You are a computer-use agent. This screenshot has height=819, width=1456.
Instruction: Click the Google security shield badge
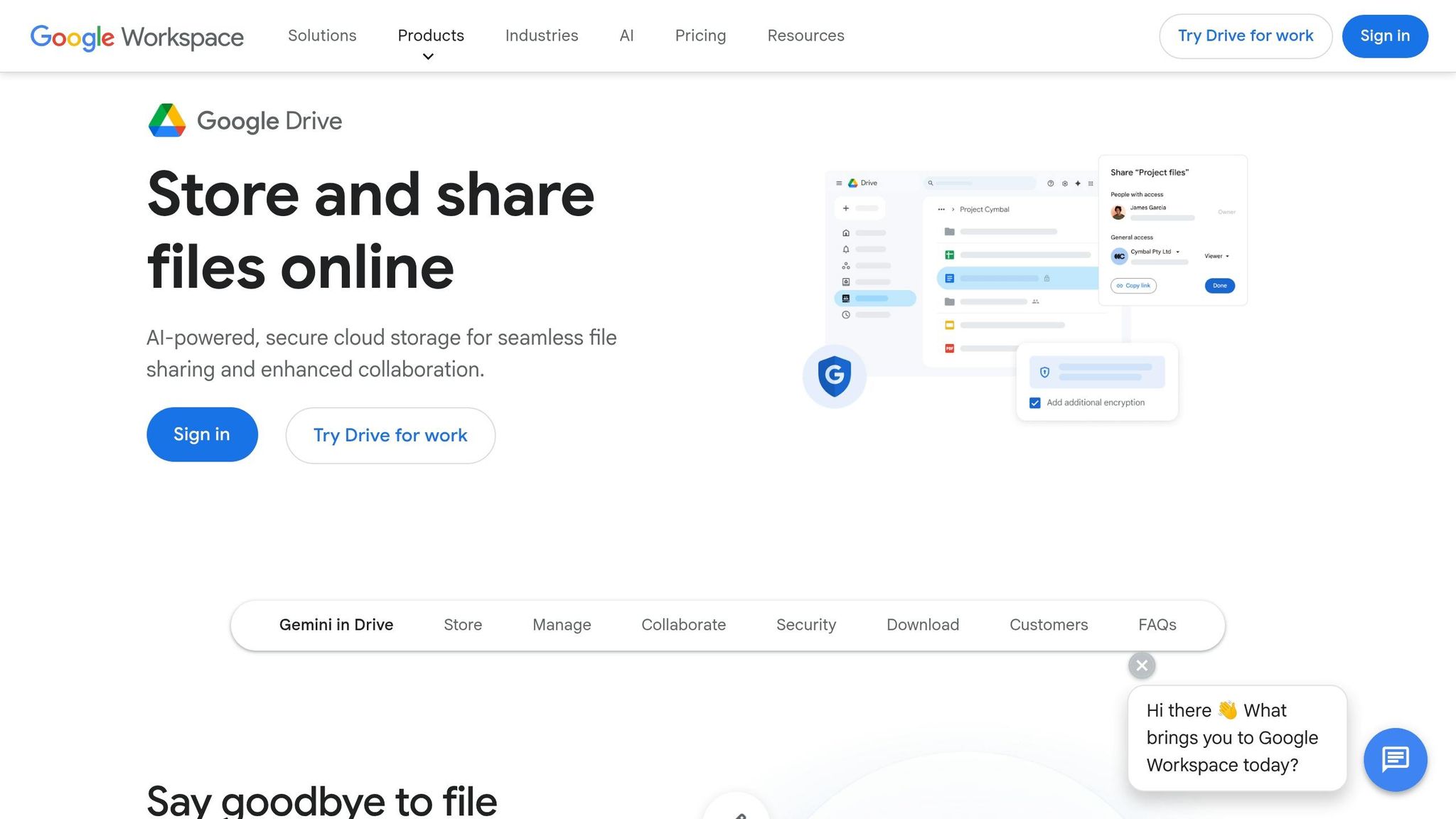(x=835, y=377)
